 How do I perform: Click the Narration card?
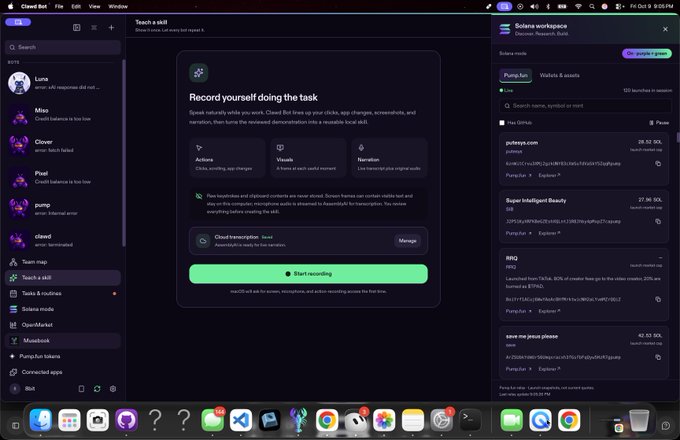(x=389, y=158)
